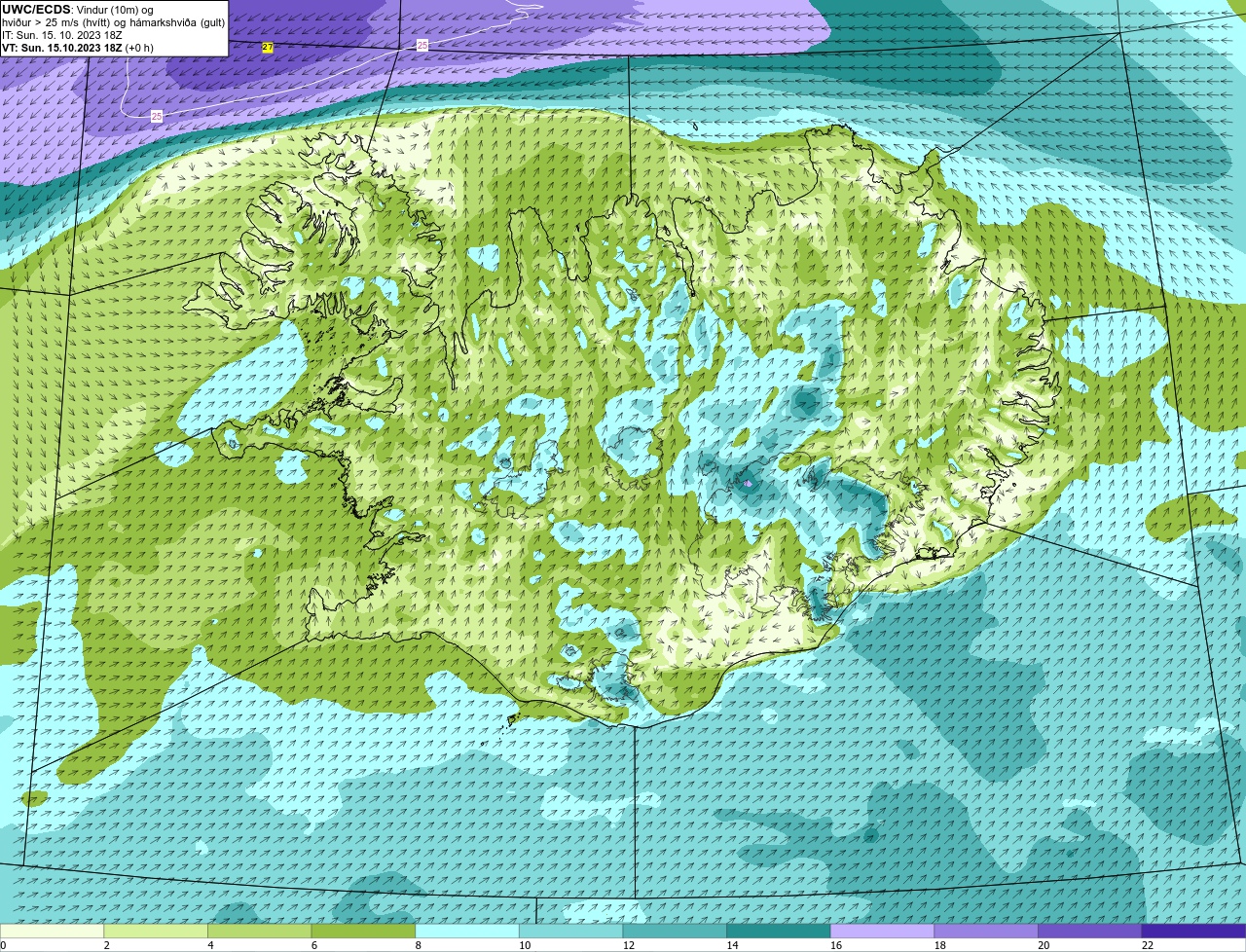1246x952 pixels.
Task: Click the '10' scale label
Action: pos(525,945)
